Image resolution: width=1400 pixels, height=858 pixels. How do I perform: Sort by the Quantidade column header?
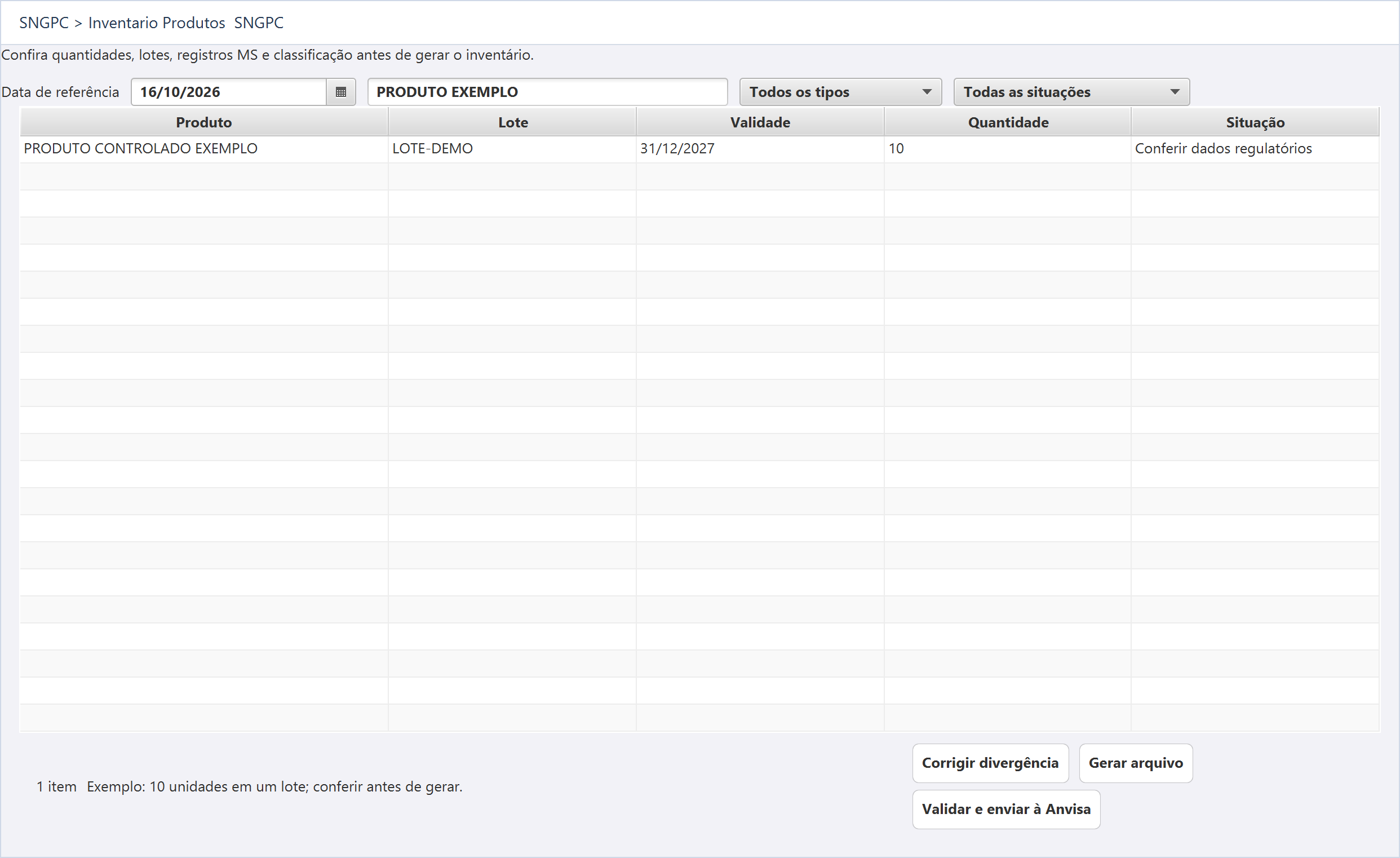(1008, 122)
